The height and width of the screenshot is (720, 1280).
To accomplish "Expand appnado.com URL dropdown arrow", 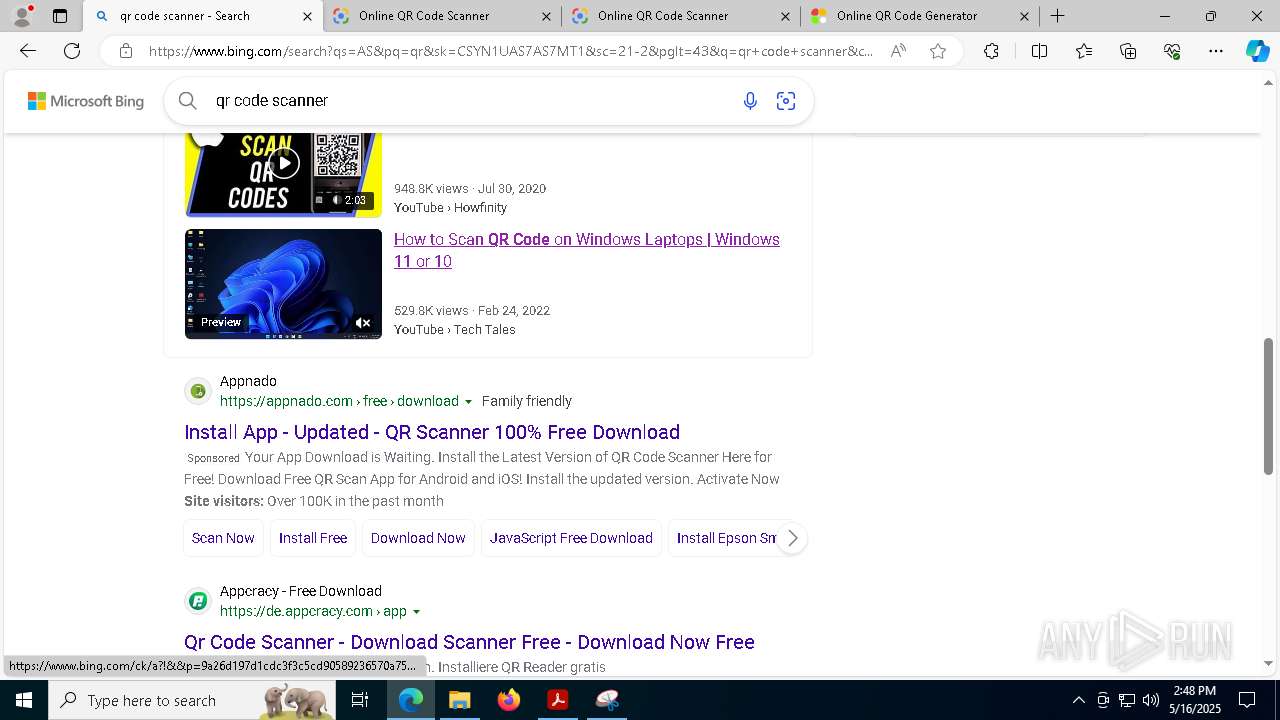I will pos(468,402).
